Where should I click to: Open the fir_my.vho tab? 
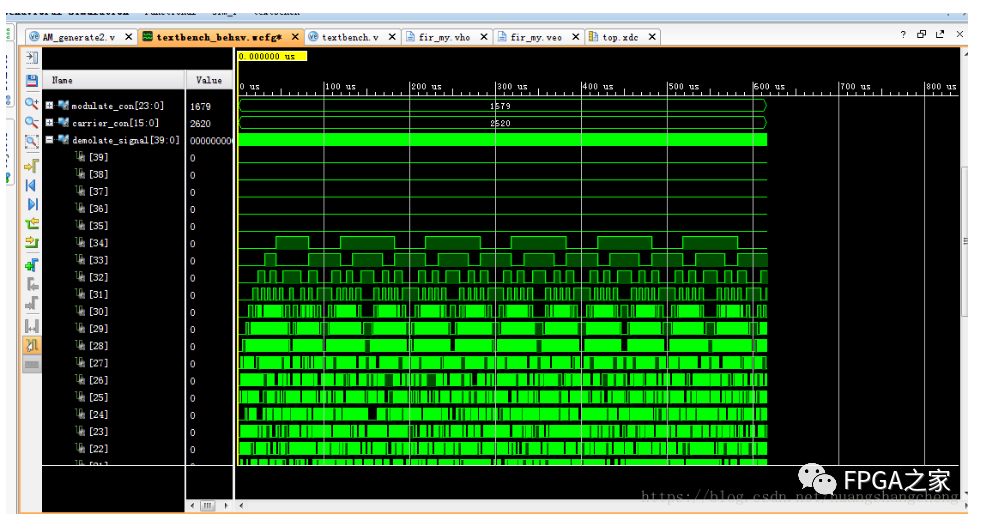(445, 37)
